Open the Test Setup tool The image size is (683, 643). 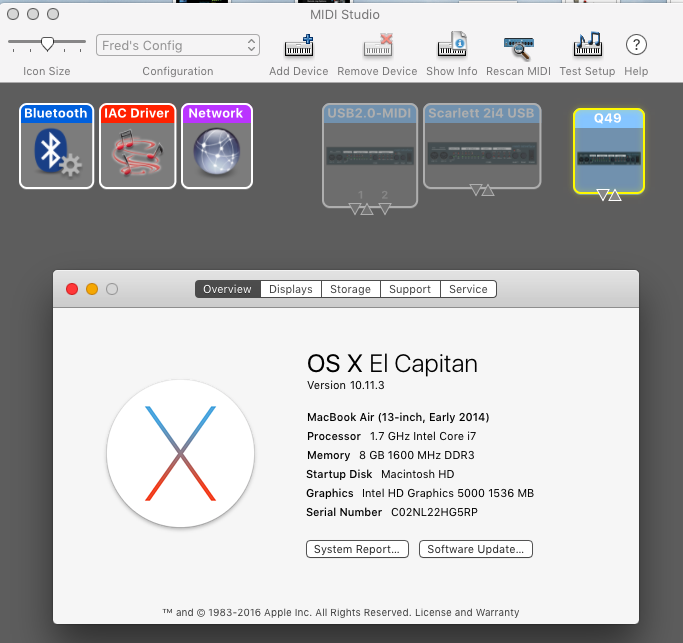[588, 44]
